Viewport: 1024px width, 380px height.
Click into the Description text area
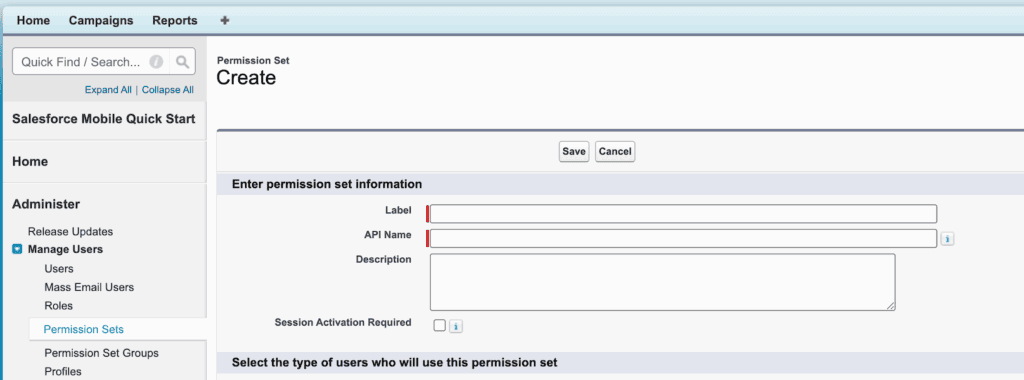662,282
